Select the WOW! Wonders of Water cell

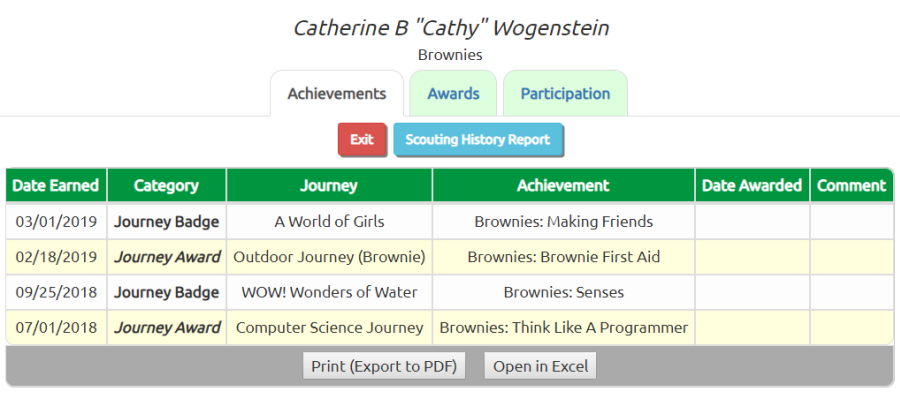(x=329, y=292)
